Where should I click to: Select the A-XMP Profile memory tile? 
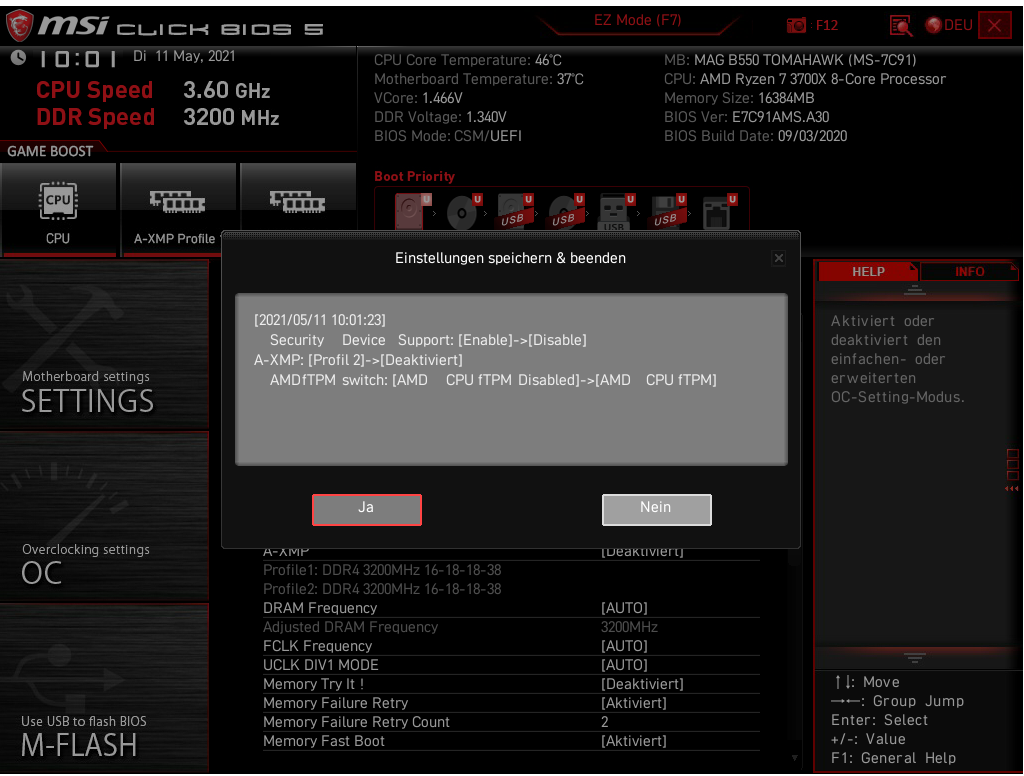tap(178, 210)
